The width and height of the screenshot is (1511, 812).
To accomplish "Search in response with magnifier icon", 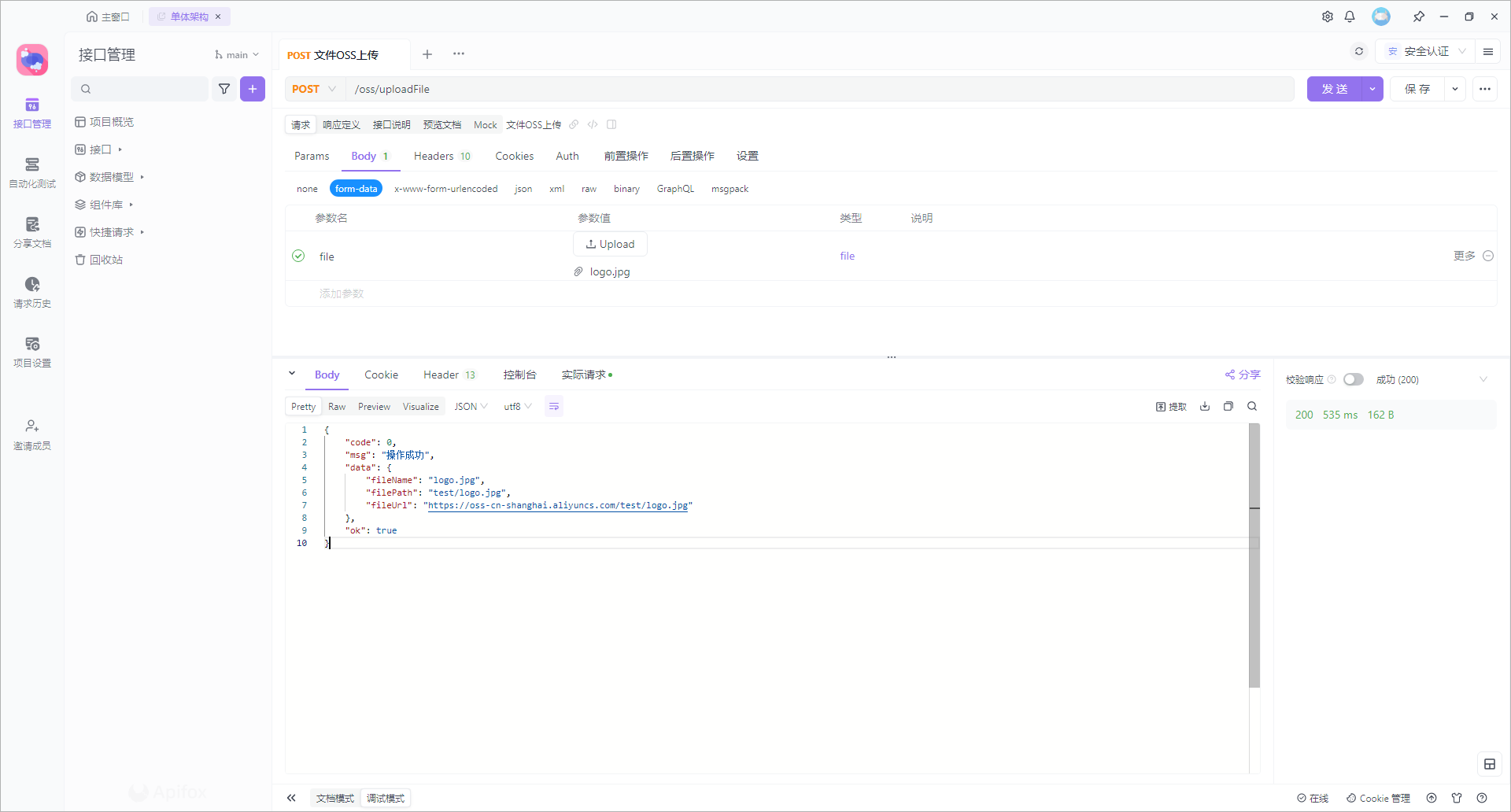I will pyautogui.click(x=1252, y=407).
